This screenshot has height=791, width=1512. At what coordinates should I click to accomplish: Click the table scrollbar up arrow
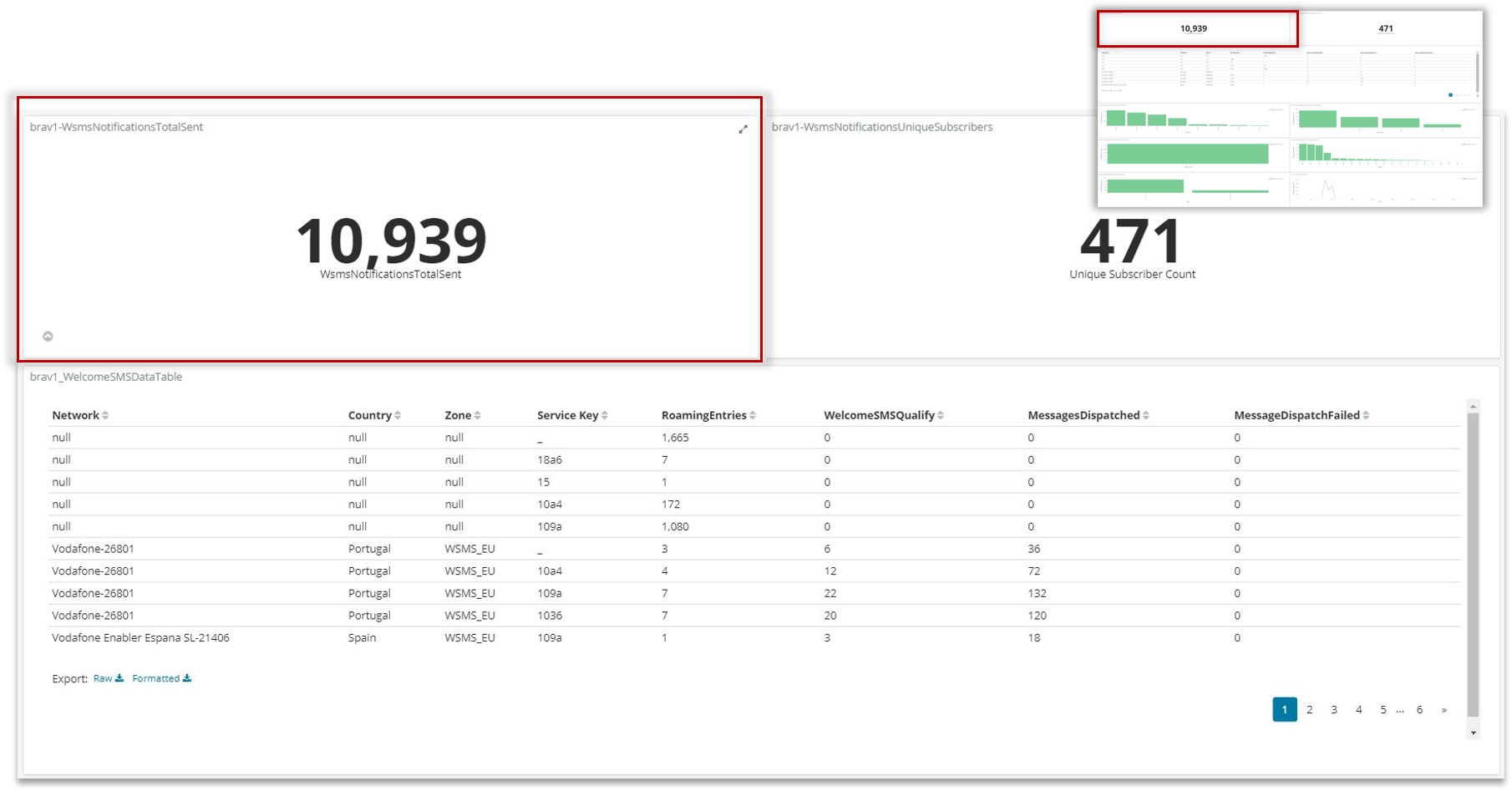[x=1473, y=406]
